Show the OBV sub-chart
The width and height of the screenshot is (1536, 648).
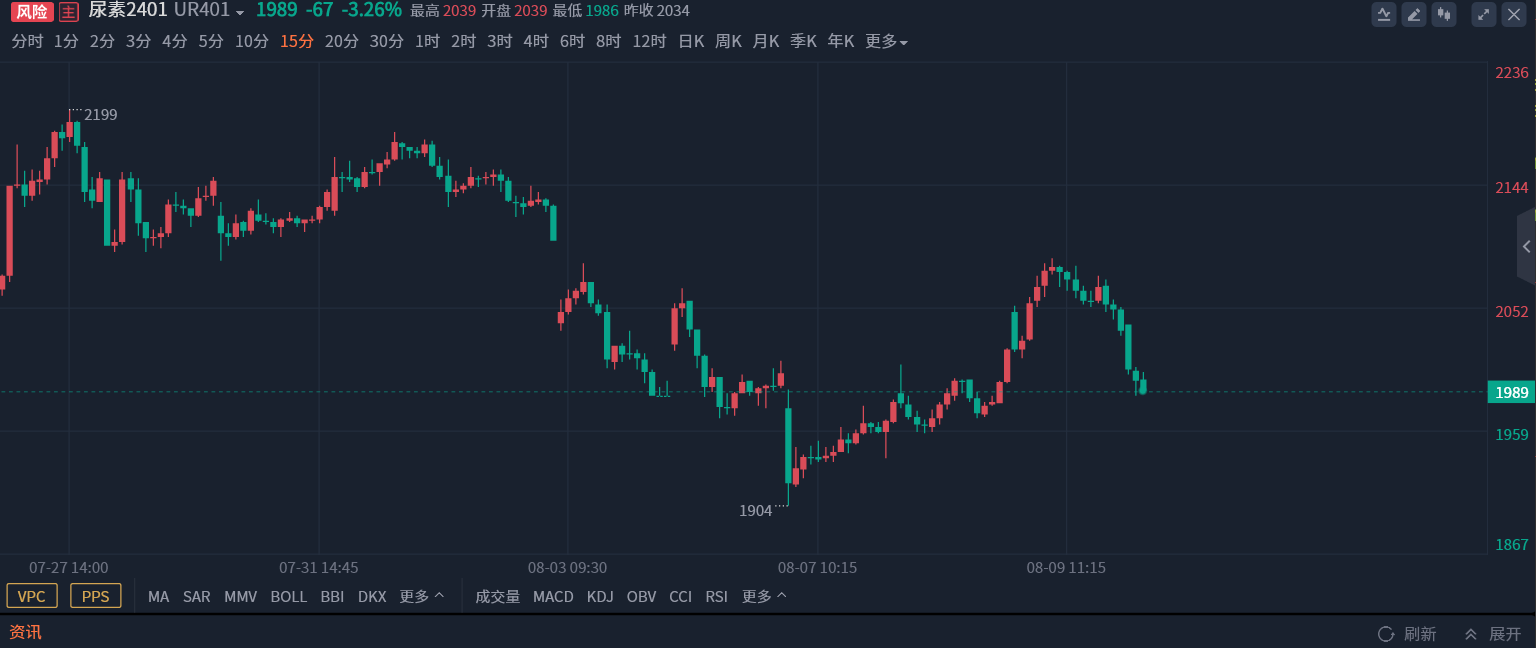point(641,597)
